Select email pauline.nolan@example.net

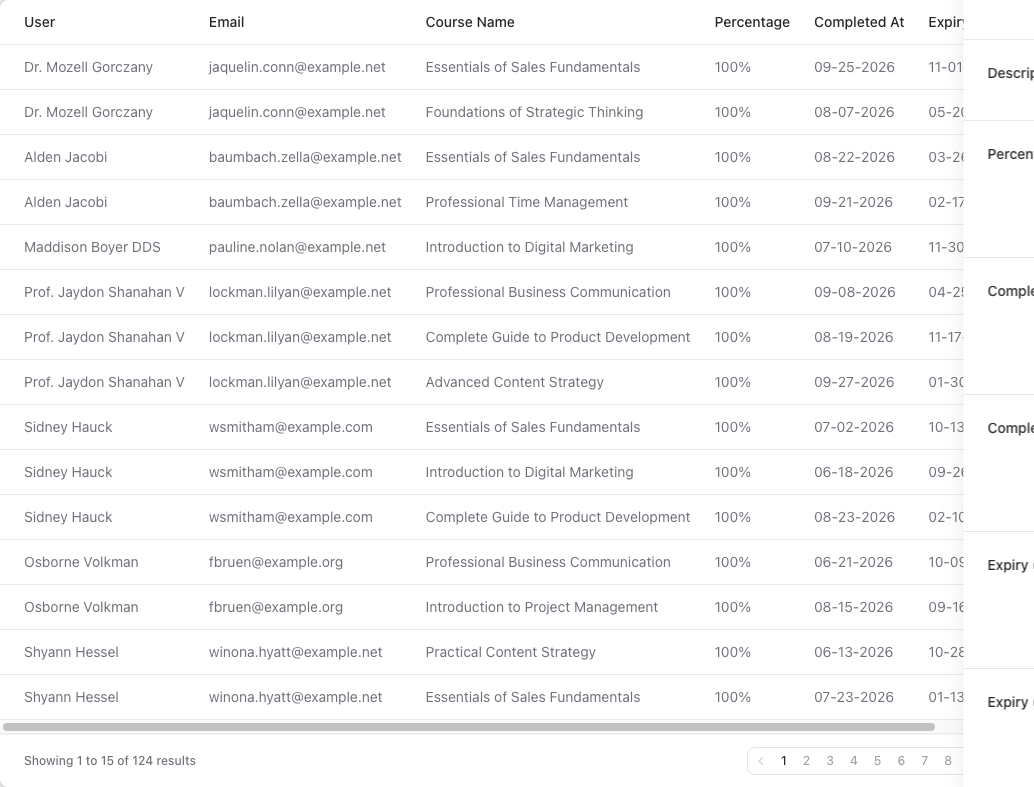[x=297, y=247]
